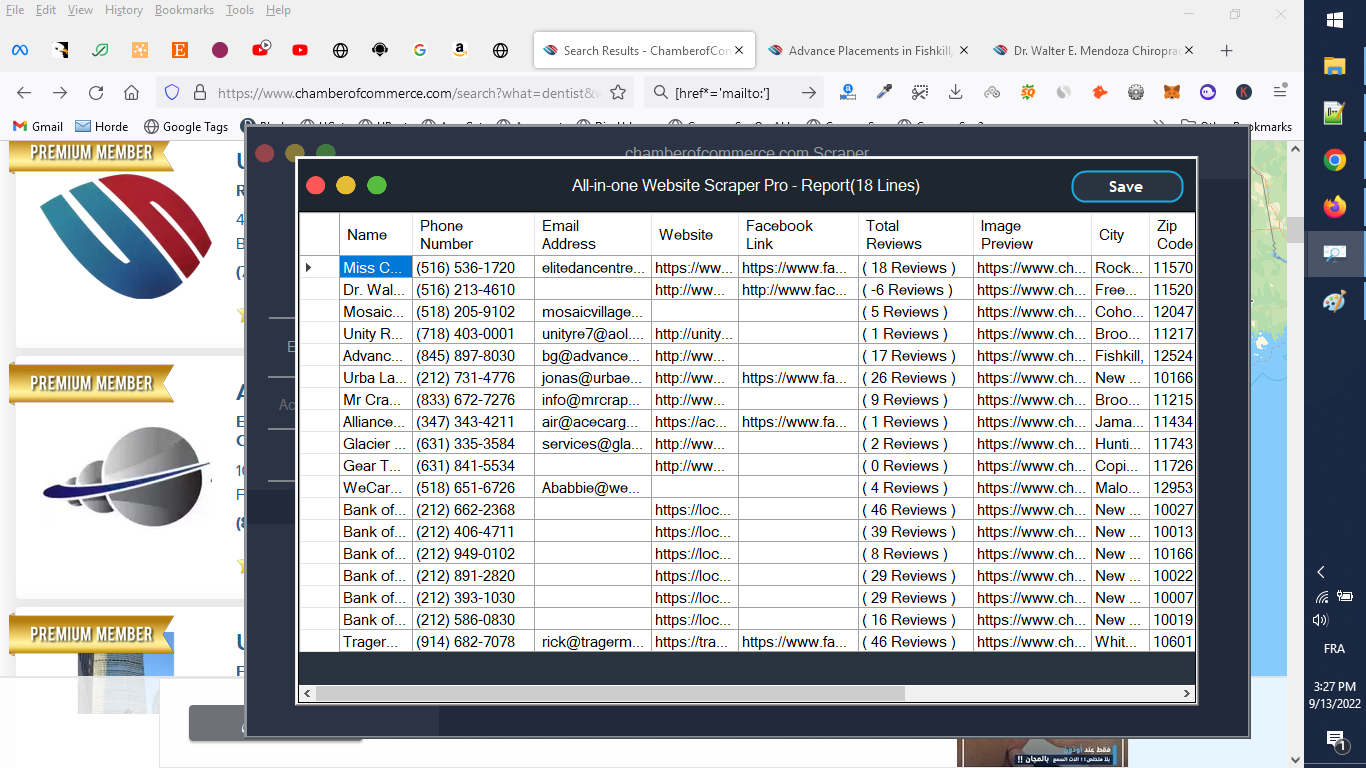Select the Trager name cell in last row
The image size is (1366, 768).
click(376, 642)
